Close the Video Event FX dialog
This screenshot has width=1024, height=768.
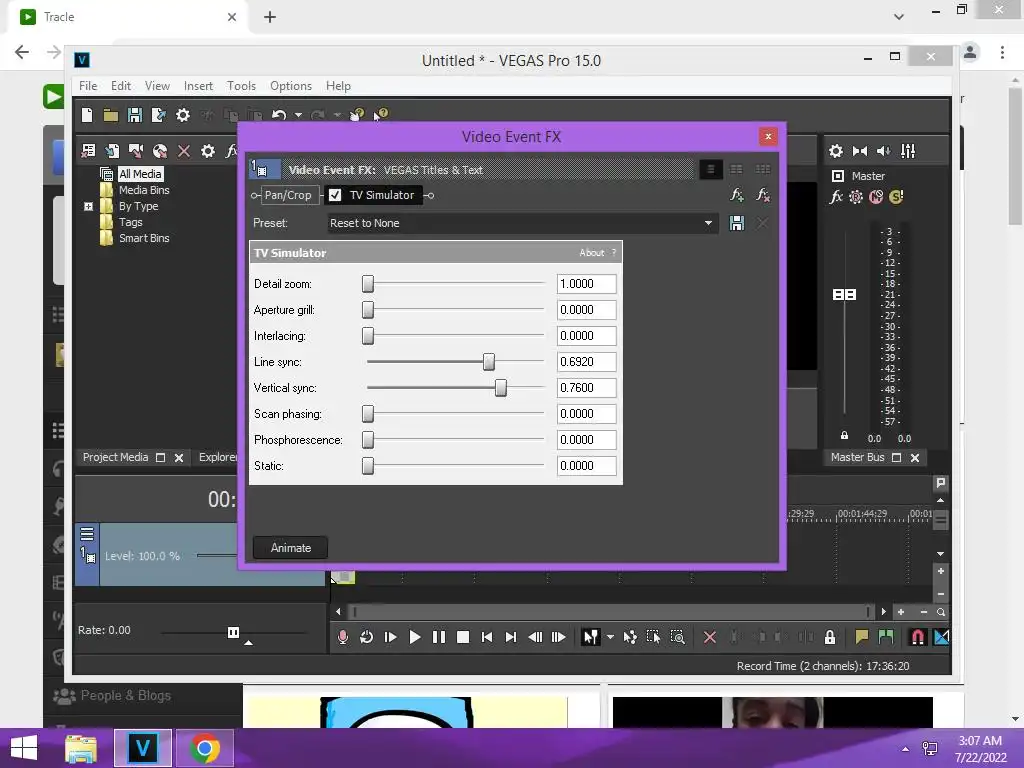tap(768, 136)
